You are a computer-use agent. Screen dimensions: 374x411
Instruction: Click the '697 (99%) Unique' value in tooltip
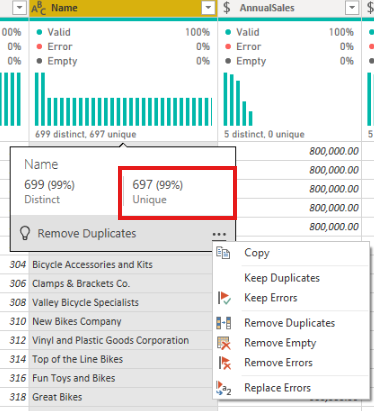(x=158, y=191)
